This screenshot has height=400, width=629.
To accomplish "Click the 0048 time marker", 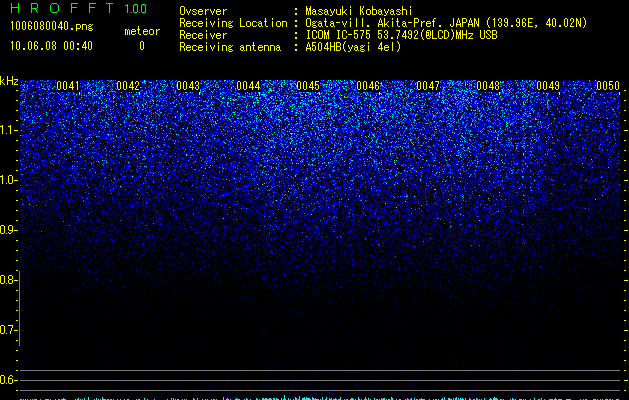I will (488, 86).
